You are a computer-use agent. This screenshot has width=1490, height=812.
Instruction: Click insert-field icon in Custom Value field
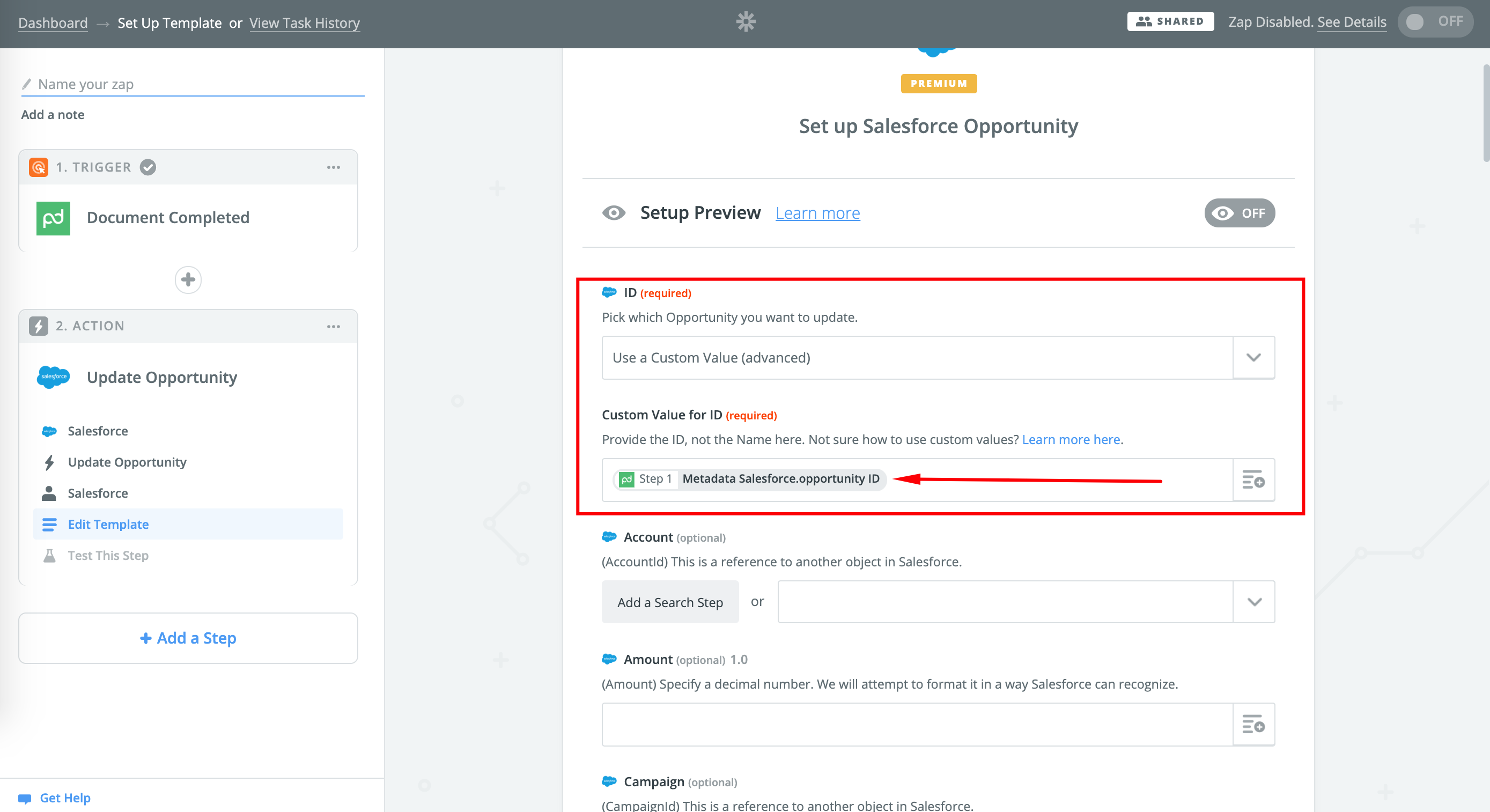(1253, 480)
